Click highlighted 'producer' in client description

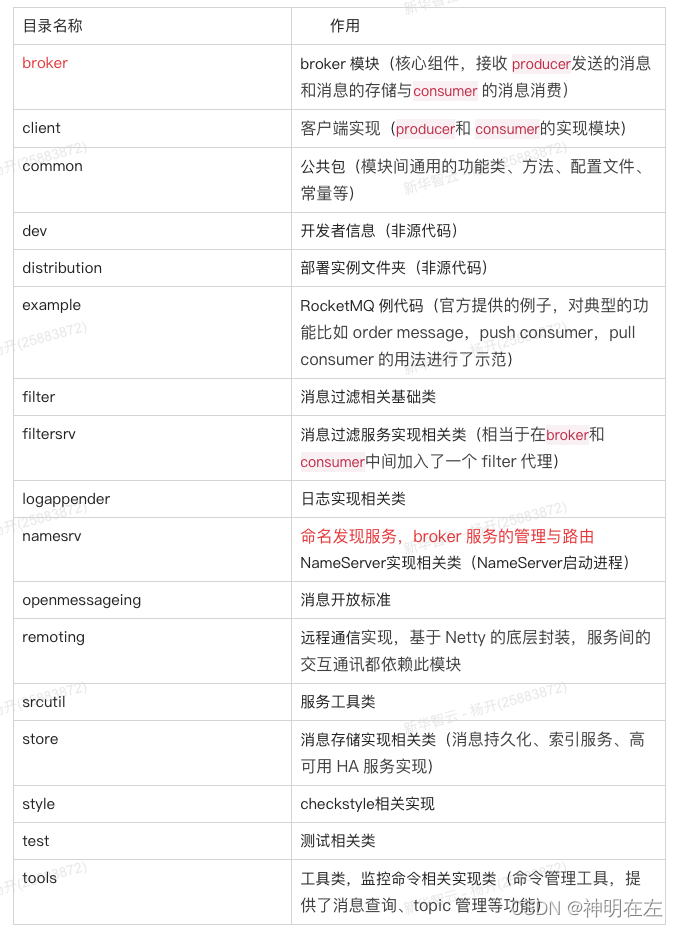click(x=425, y=129)
